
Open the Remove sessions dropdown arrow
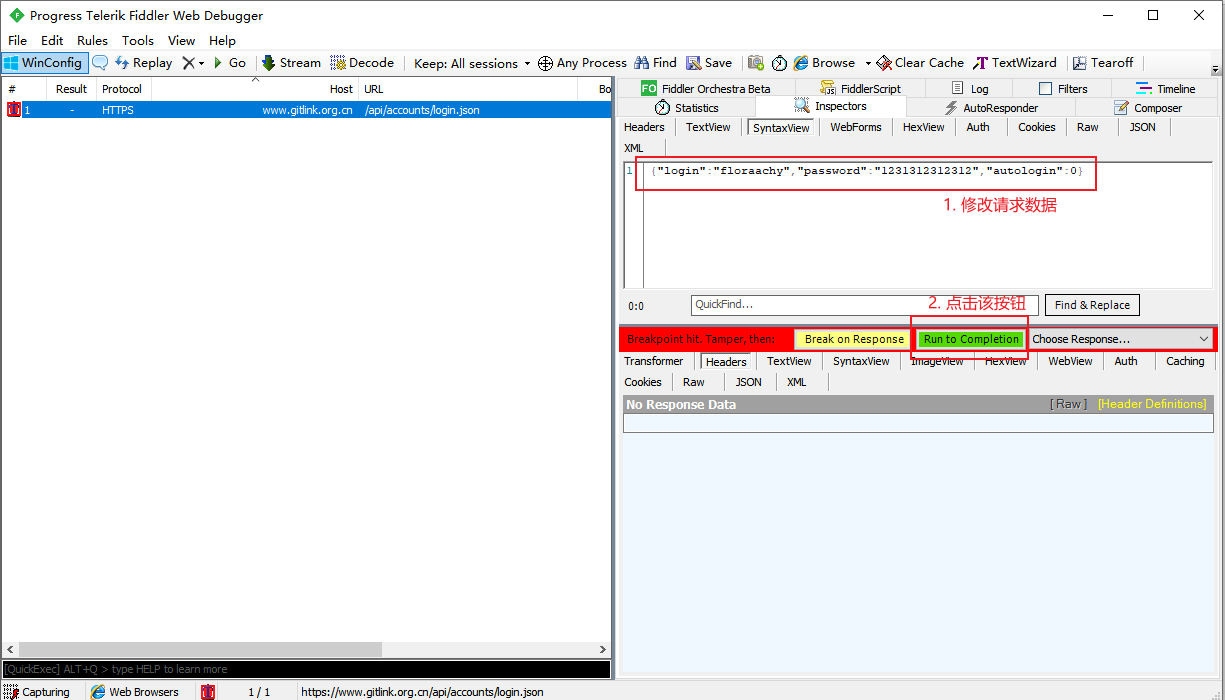[201, 63]
